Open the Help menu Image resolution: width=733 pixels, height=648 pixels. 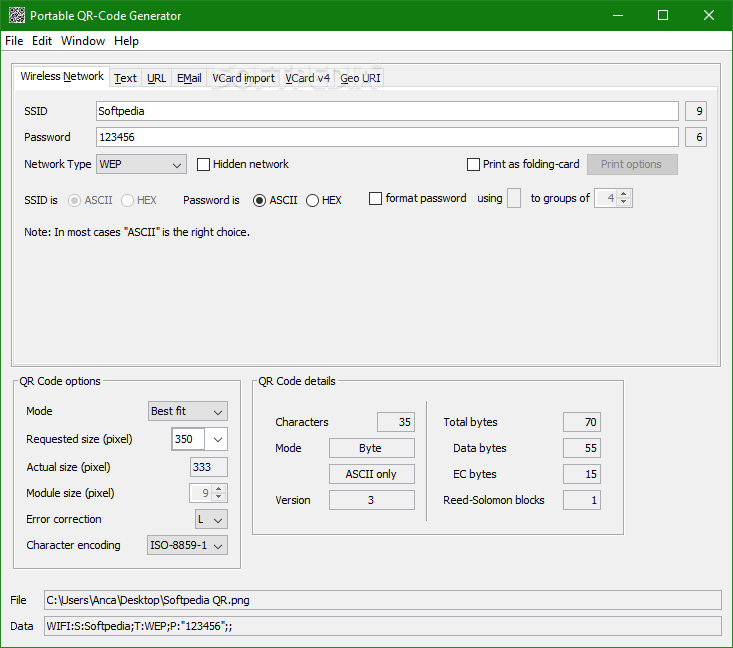point(126,41)
